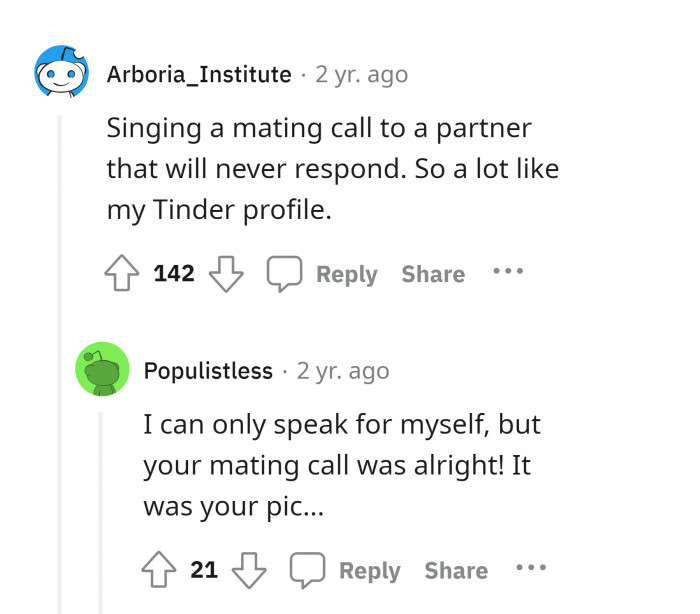Open more options on Populistless's comment

[x=531, y=568]
